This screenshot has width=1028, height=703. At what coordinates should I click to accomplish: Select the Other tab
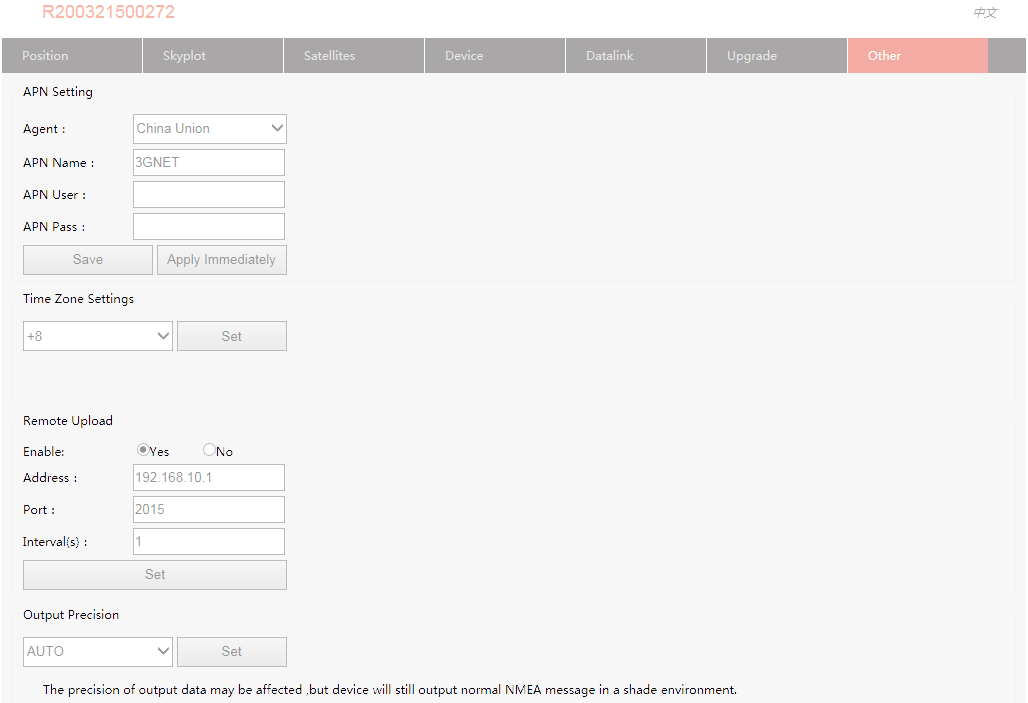(x=918, y=56)
